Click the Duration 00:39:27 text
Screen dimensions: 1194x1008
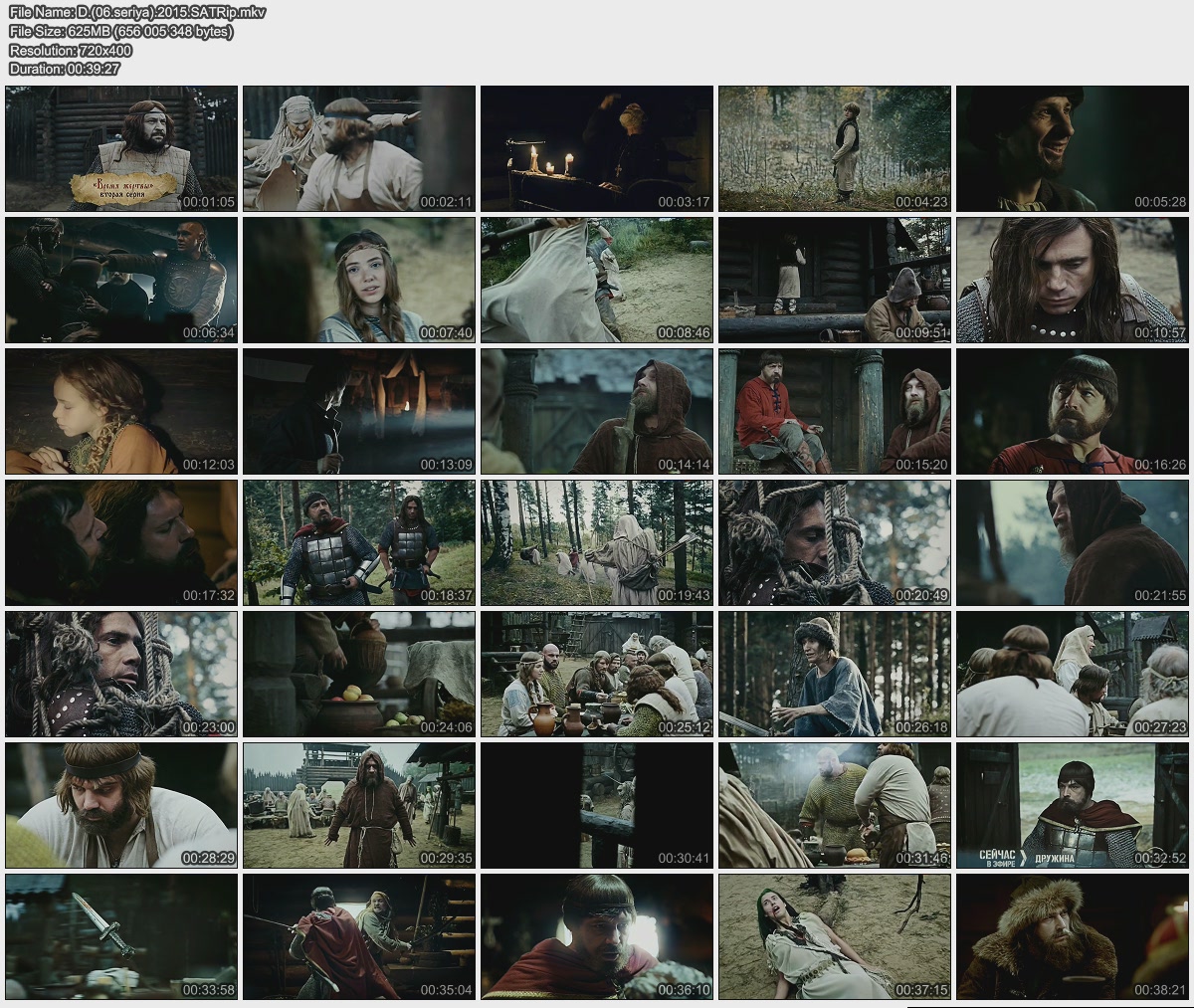(64, 69)
